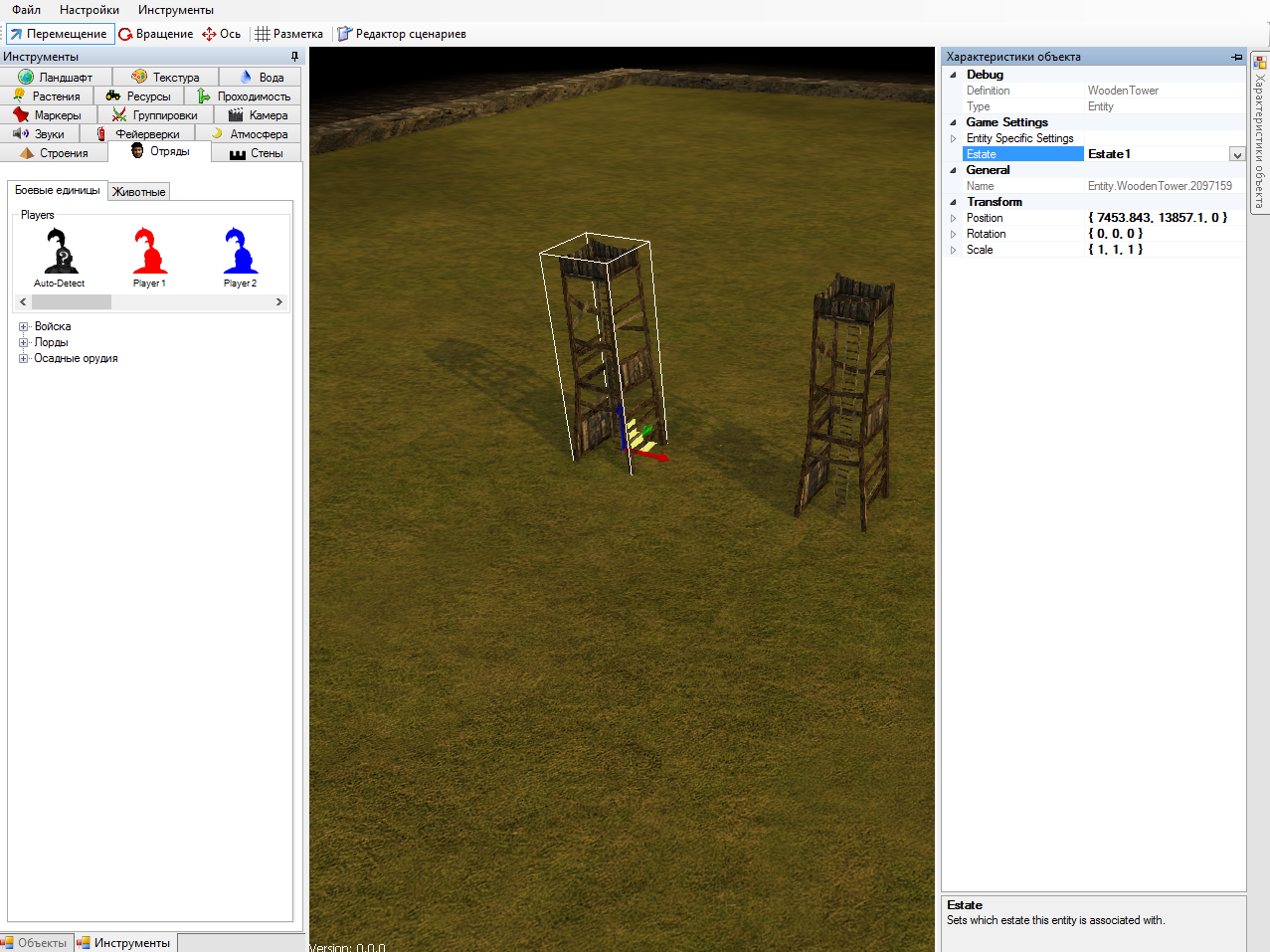Switch to the Текстура tab
1270x952 pixels.
165,77
